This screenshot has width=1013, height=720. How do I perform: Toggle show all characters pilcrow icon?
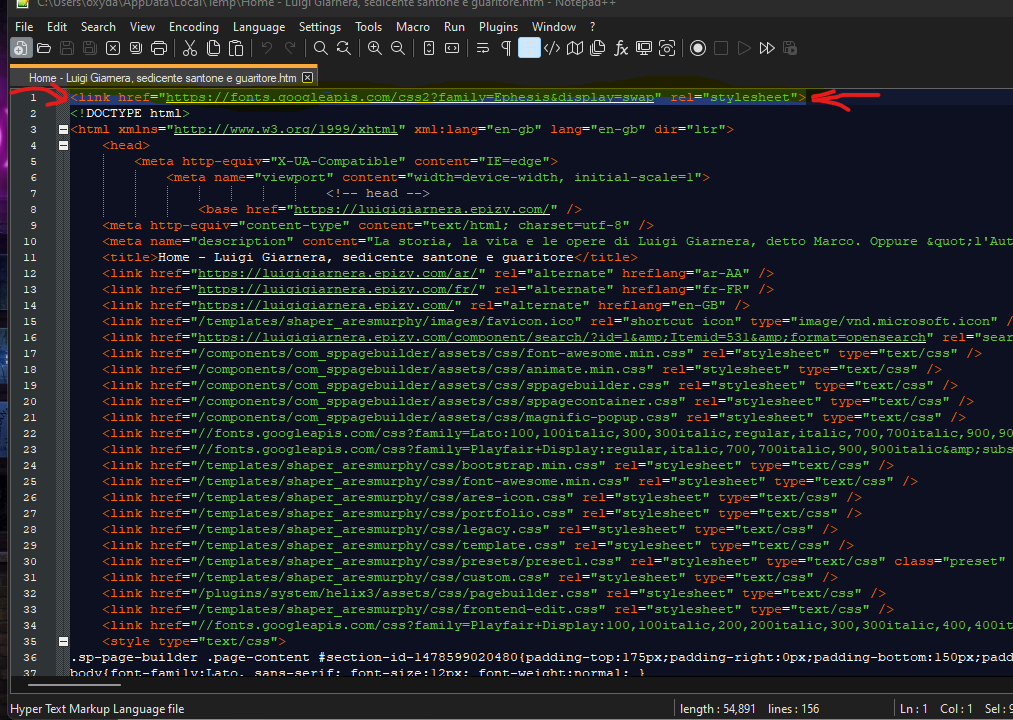506,48
